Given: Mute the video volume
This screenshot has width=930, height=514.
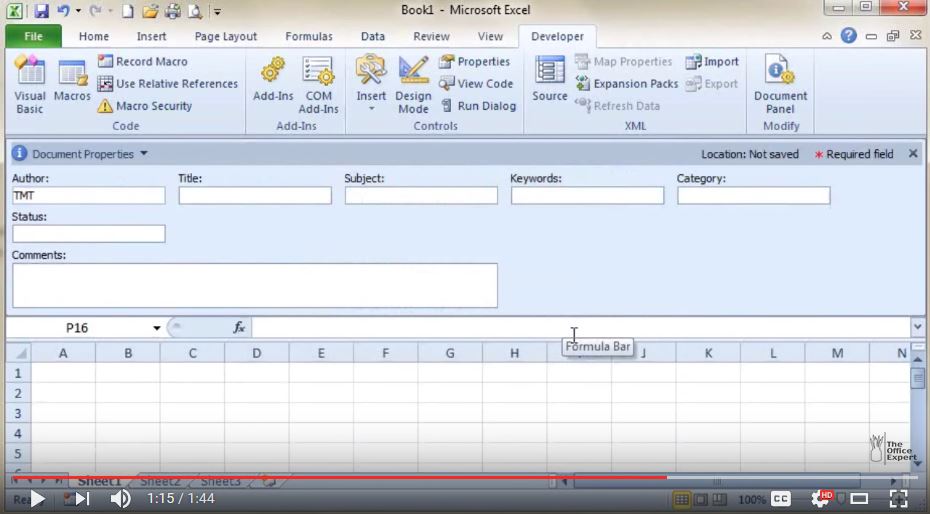Looking at the screenshot, I should [x=120, y=499].
